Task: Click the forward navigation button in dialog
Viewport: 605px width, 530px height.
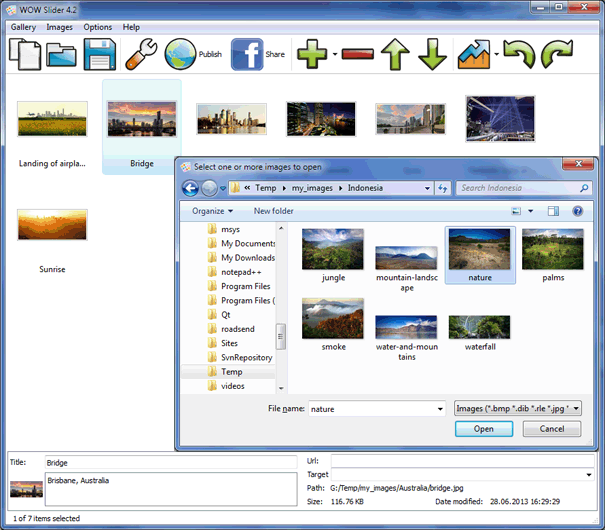Action: click(210, 189)
